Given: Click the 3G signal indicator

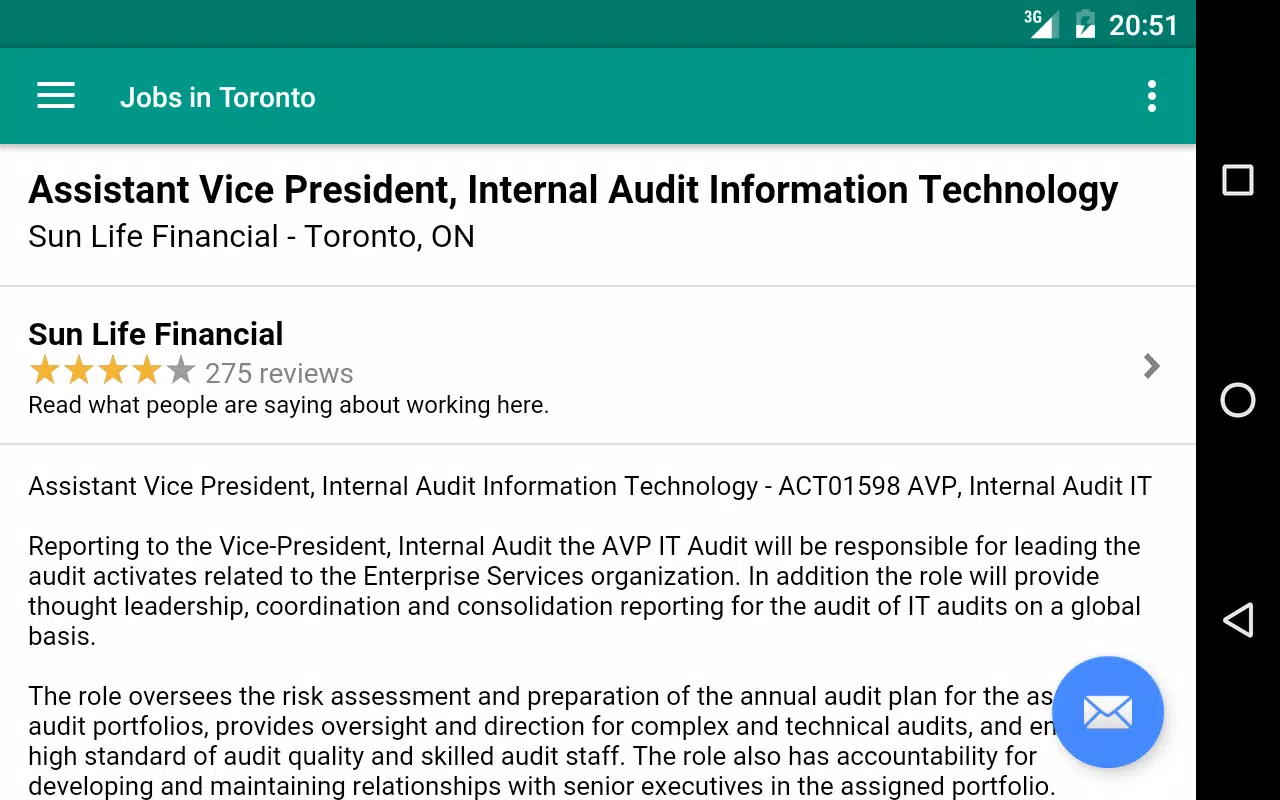Looking at the screenshot, I should (x=1041, y=23).
